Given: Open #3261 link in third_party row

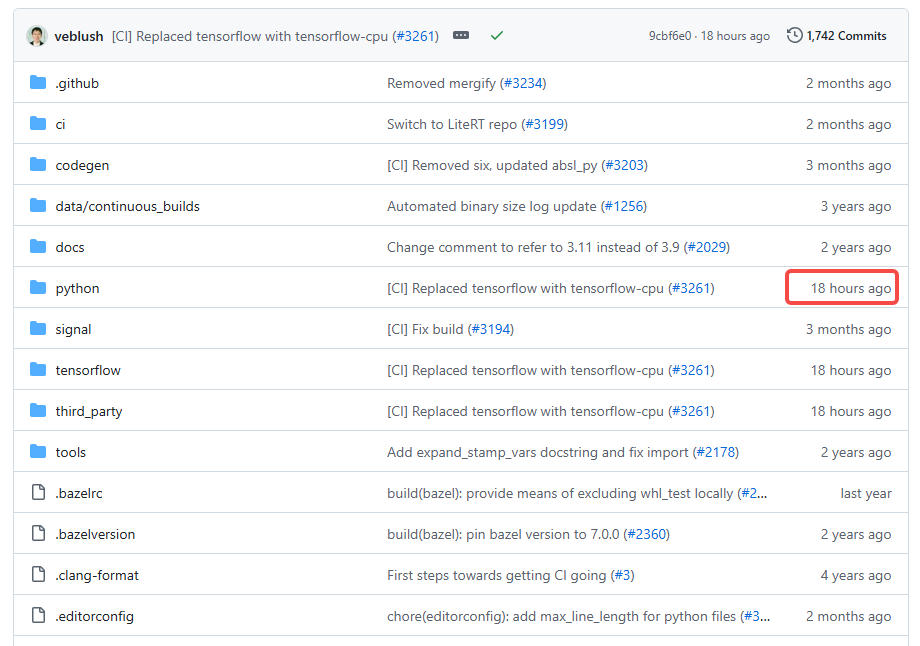Looking at the screenshot, I should [691, 412].
